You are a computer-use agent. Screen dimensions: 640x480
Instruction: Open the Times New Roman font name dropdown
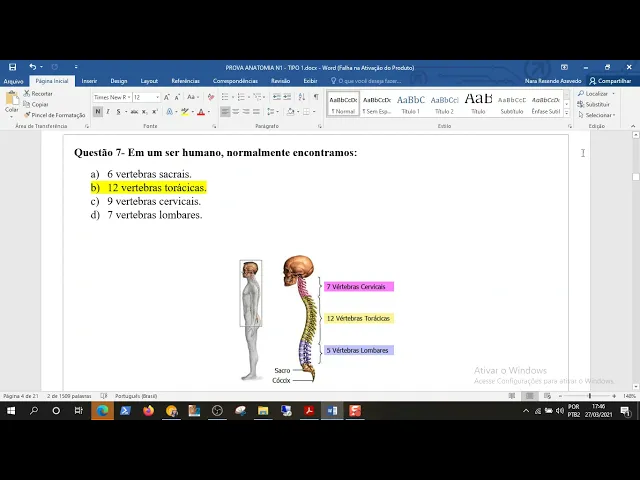129,97
